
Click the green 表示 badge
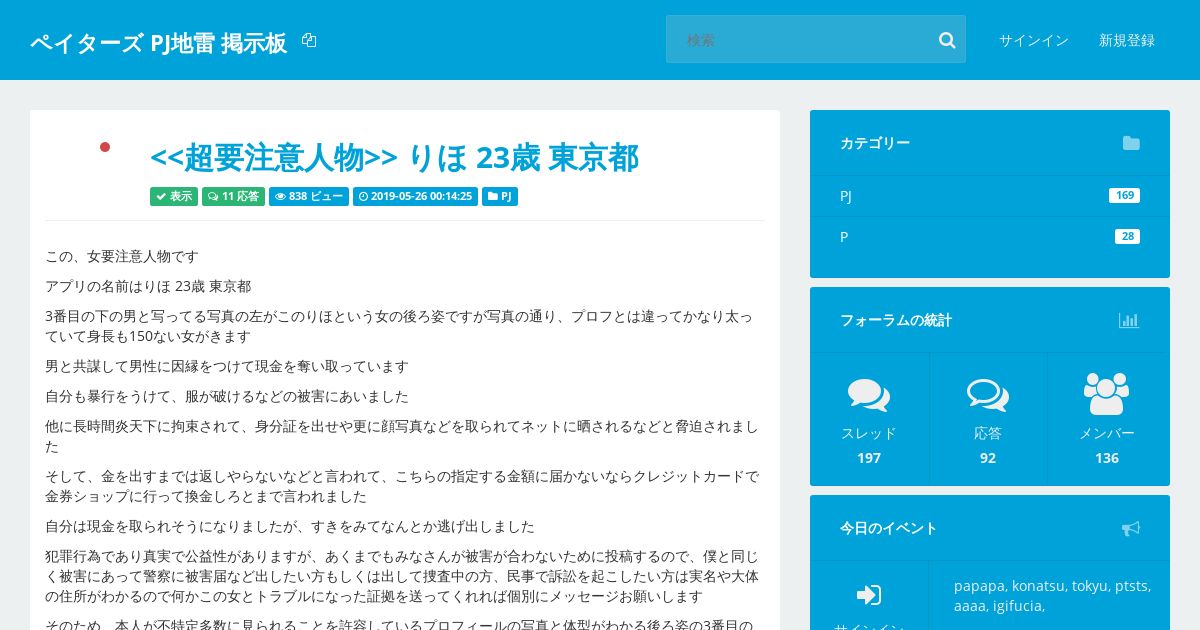click(x=174, y=196)
